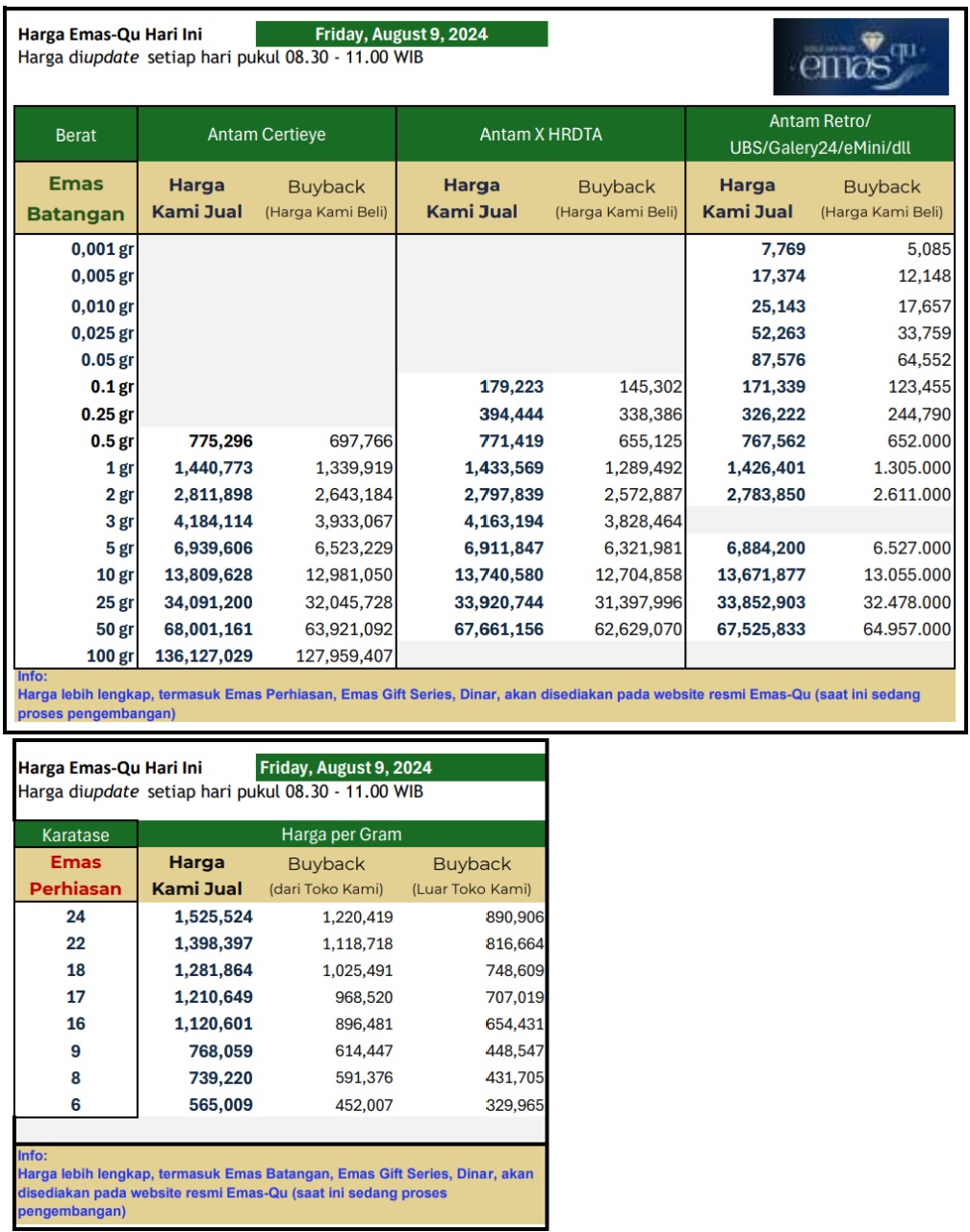The height and width of the screenshot is (1232, 970).
Task: Click the 'Harga per Gram' header
Action: click(x=342, y=834)
